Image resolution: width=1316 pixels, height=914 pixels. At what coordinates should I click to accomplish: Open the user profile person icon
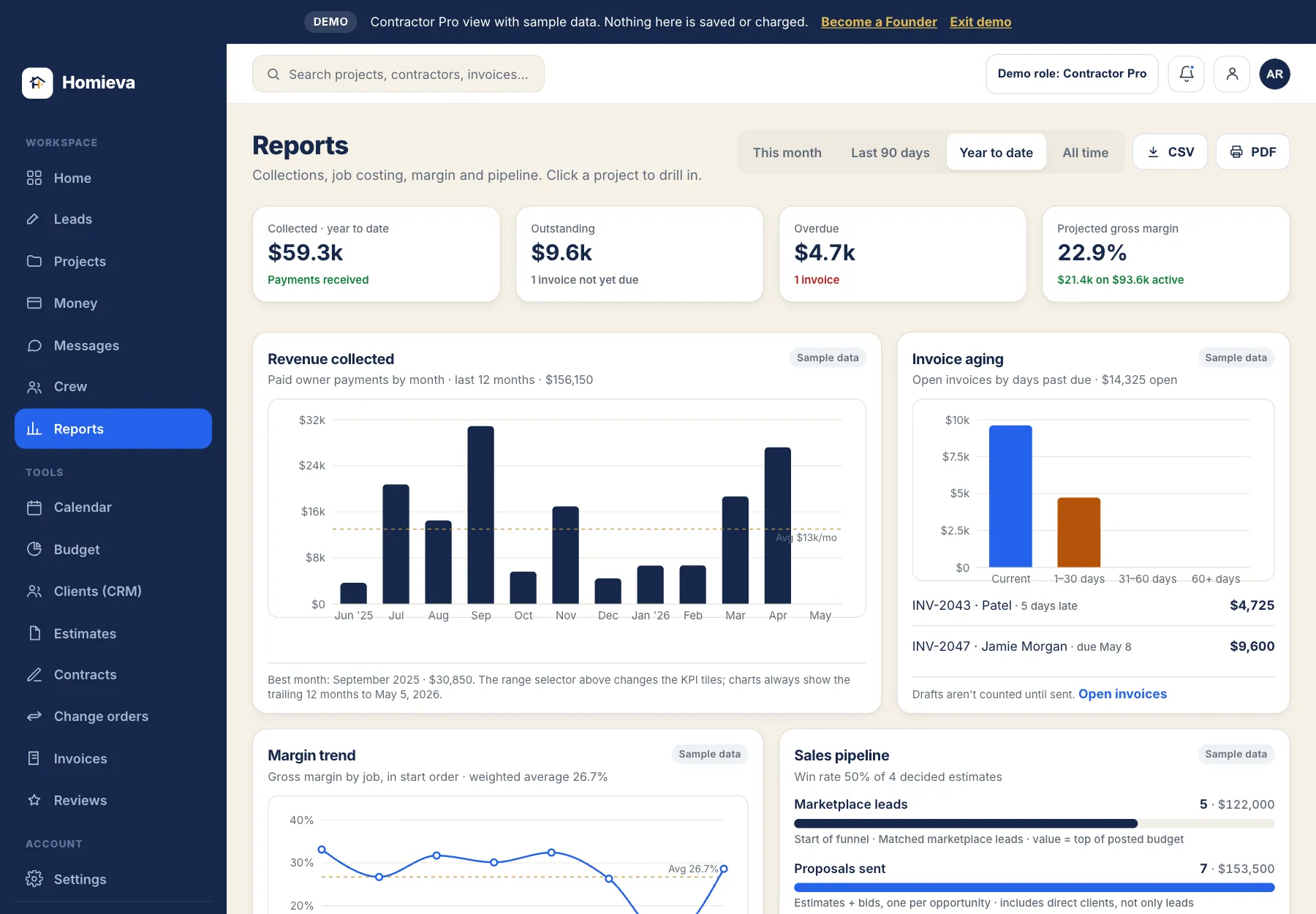click(x=1232, y=74)
